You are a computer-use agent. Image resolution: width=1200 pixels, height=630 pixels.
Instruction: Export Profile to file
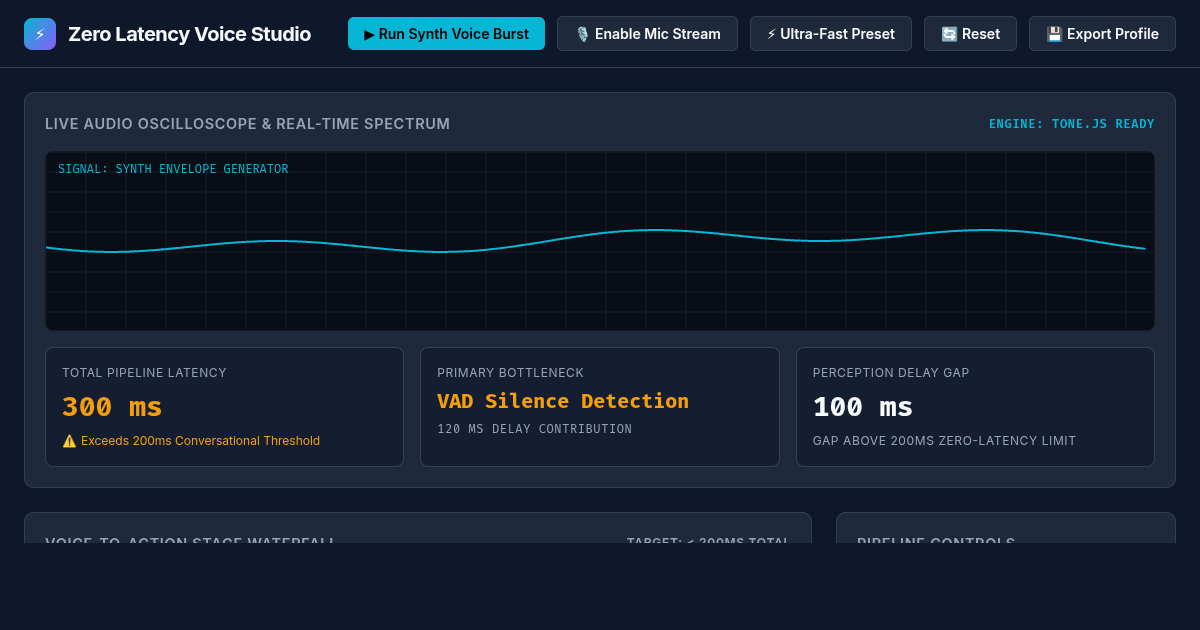[1102, 34]
